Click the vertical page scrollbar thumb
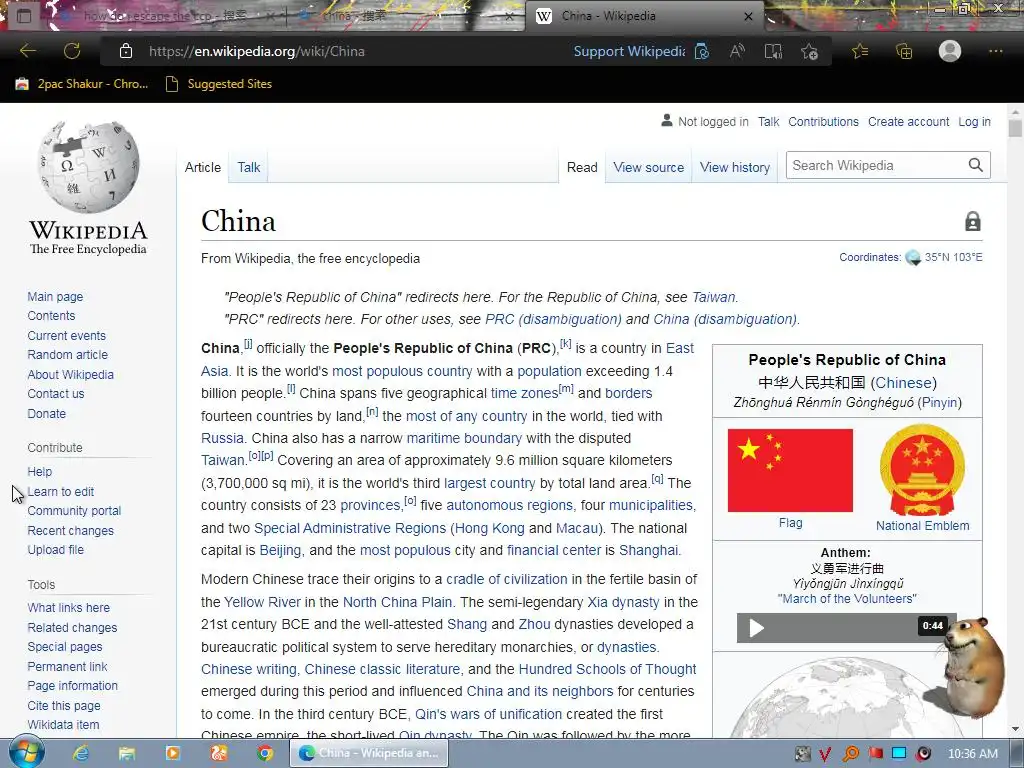The height and width of the screenshot is (768, 1024). tap(1015, 126)
